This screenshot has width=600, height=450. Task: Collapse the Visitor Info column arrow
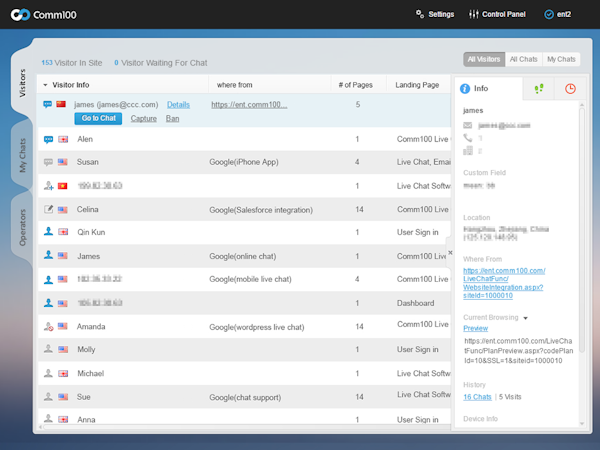[45, 85]
